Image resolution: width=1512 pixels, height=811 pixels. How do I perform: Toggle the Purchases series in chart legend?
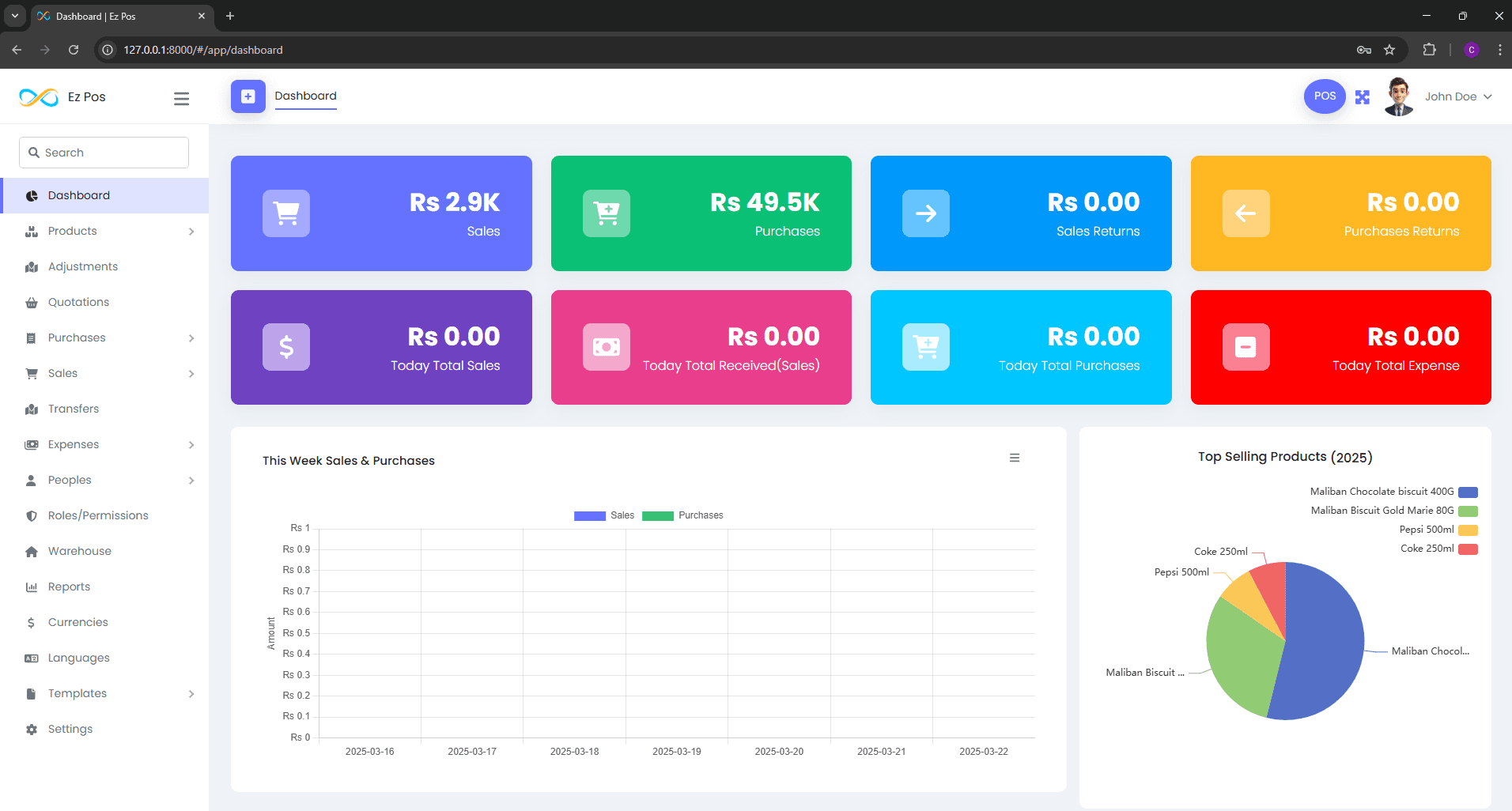[x=683, y=515]
